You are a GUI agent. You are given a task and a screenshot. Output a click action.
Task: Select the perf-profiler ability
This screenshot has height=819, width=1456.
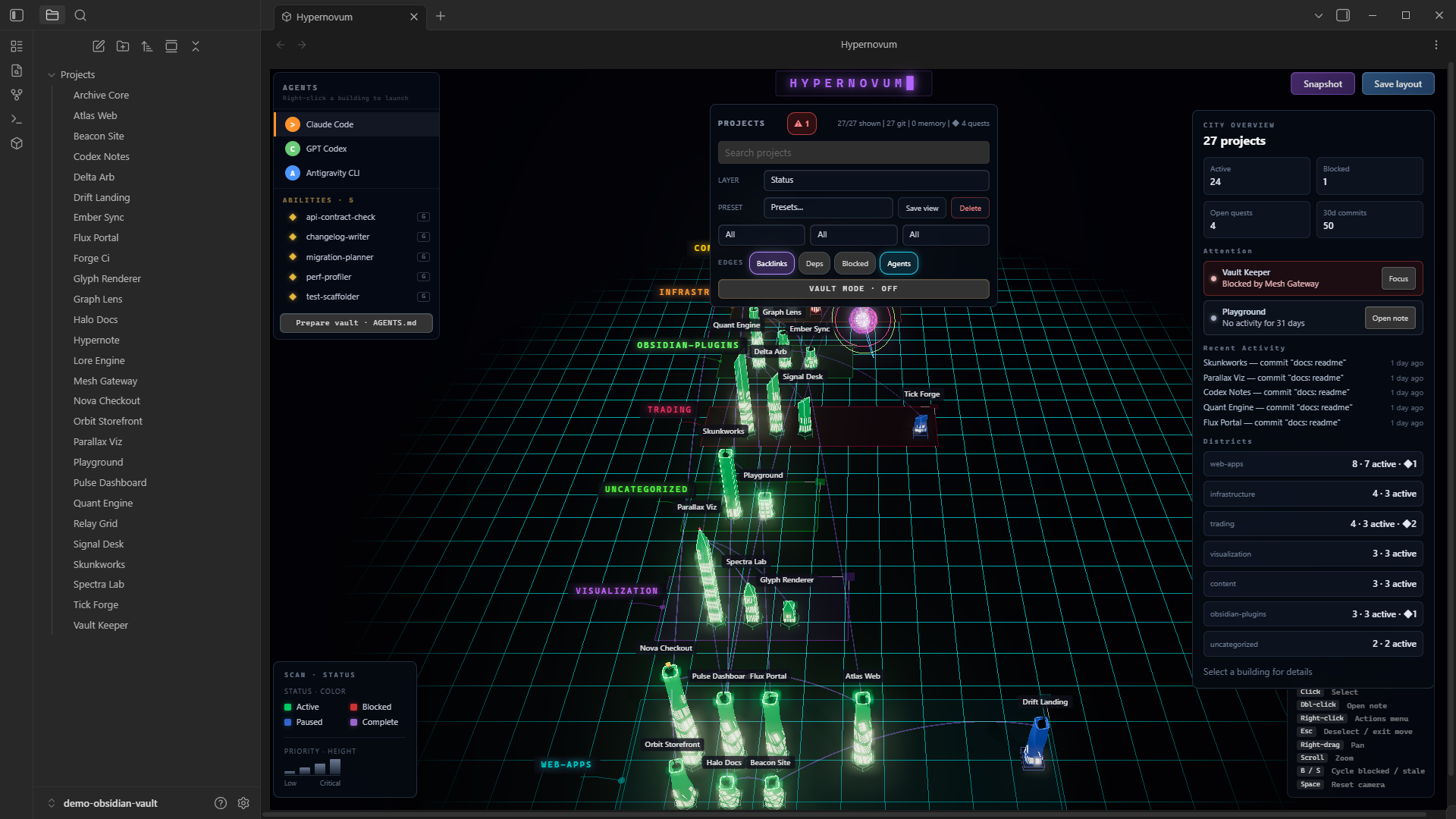(356, 277)
